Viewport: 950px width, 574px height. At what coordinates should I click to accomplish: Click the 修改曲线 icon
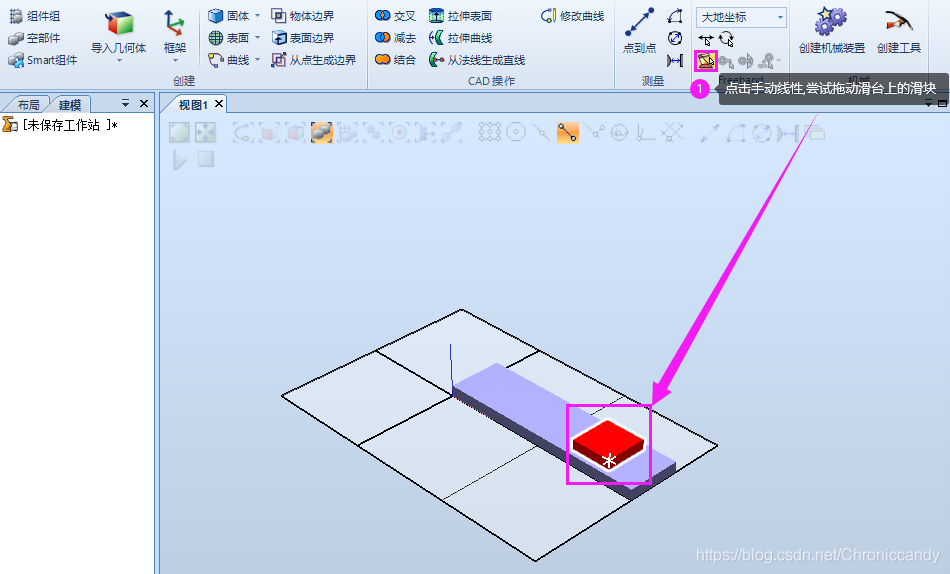[x=573, y=16]
